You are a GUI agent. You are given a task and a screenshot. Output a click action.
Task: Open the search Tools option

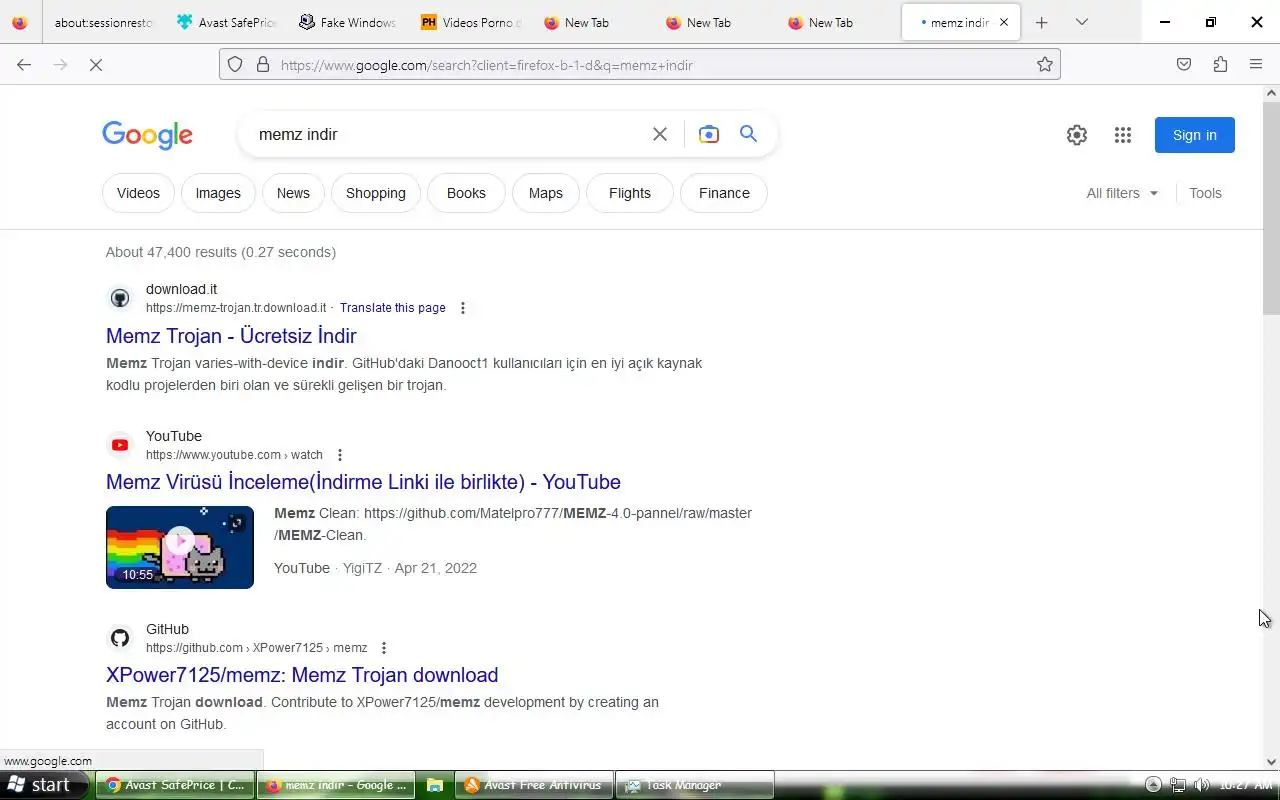[x=1205, y=193]
